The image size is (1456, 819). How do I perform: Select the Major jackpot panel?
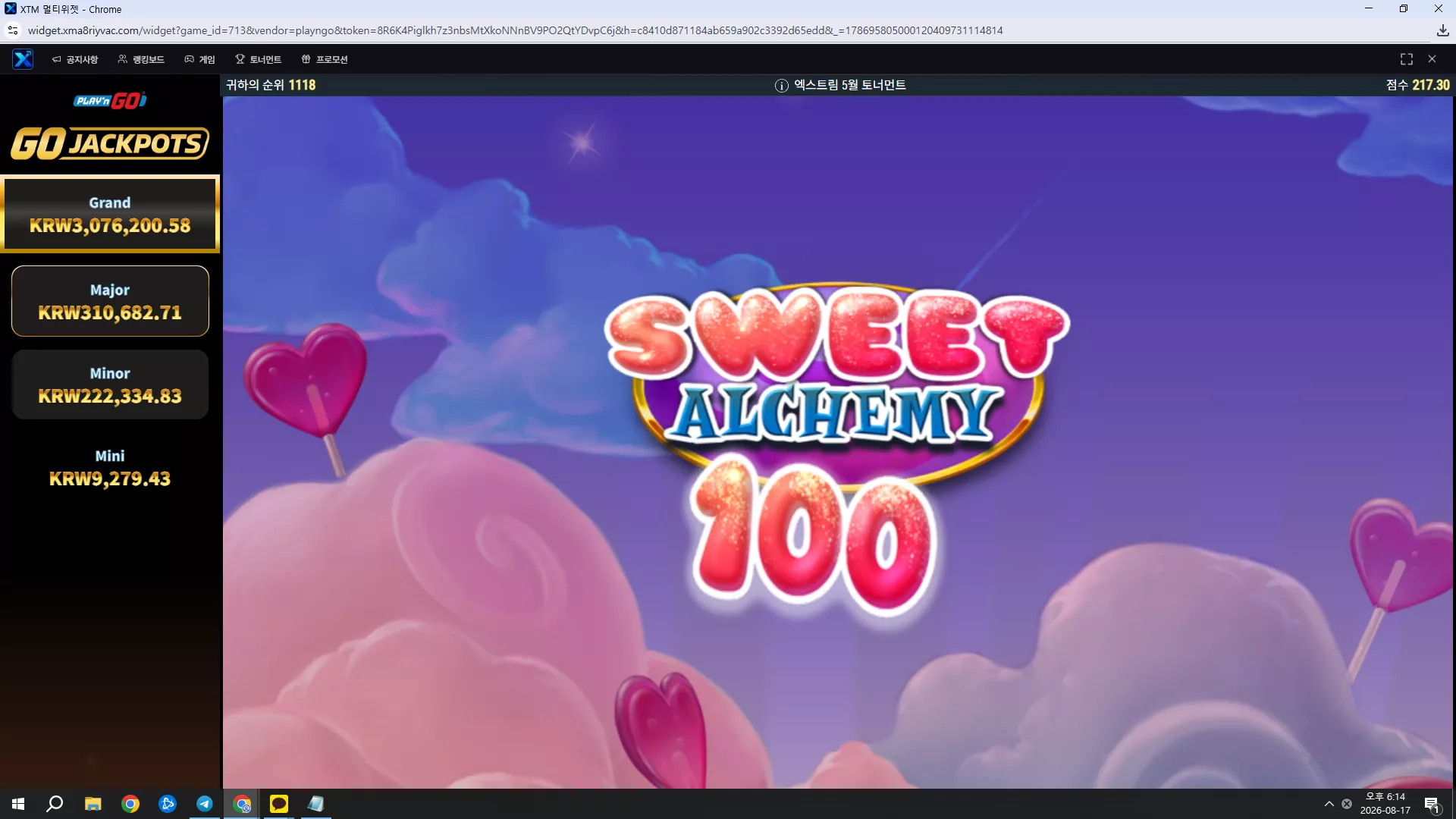coord(110,301)
